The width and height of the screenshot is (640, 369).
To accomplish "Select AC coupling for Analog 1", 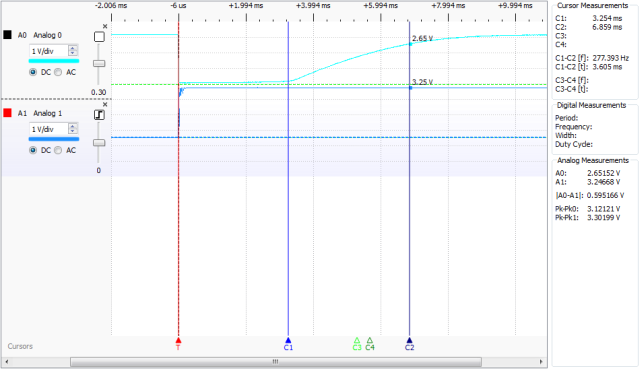I will tap(58, 150).
